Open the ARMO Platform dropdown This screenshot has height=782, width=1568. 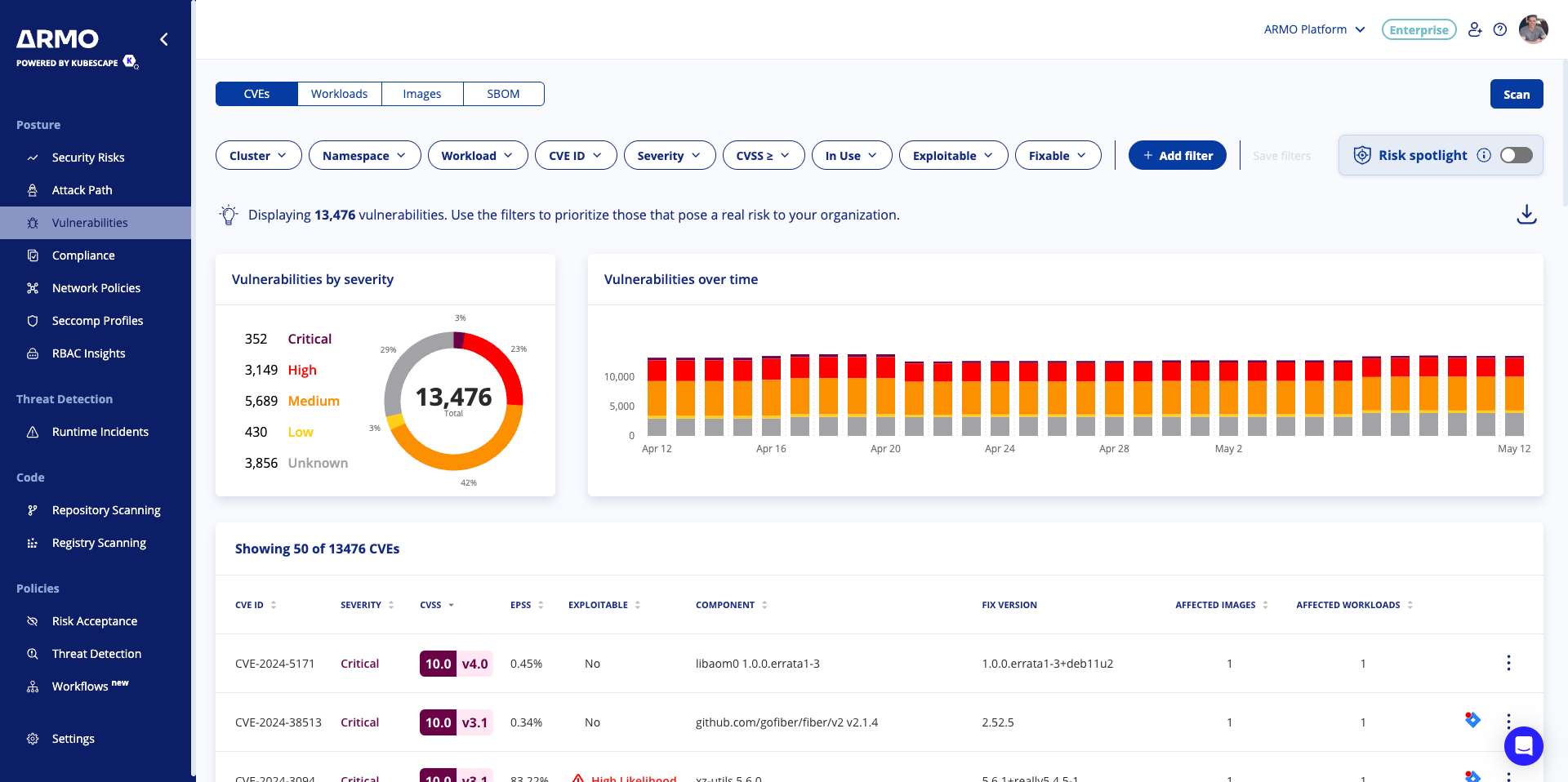pos(1314,29)
